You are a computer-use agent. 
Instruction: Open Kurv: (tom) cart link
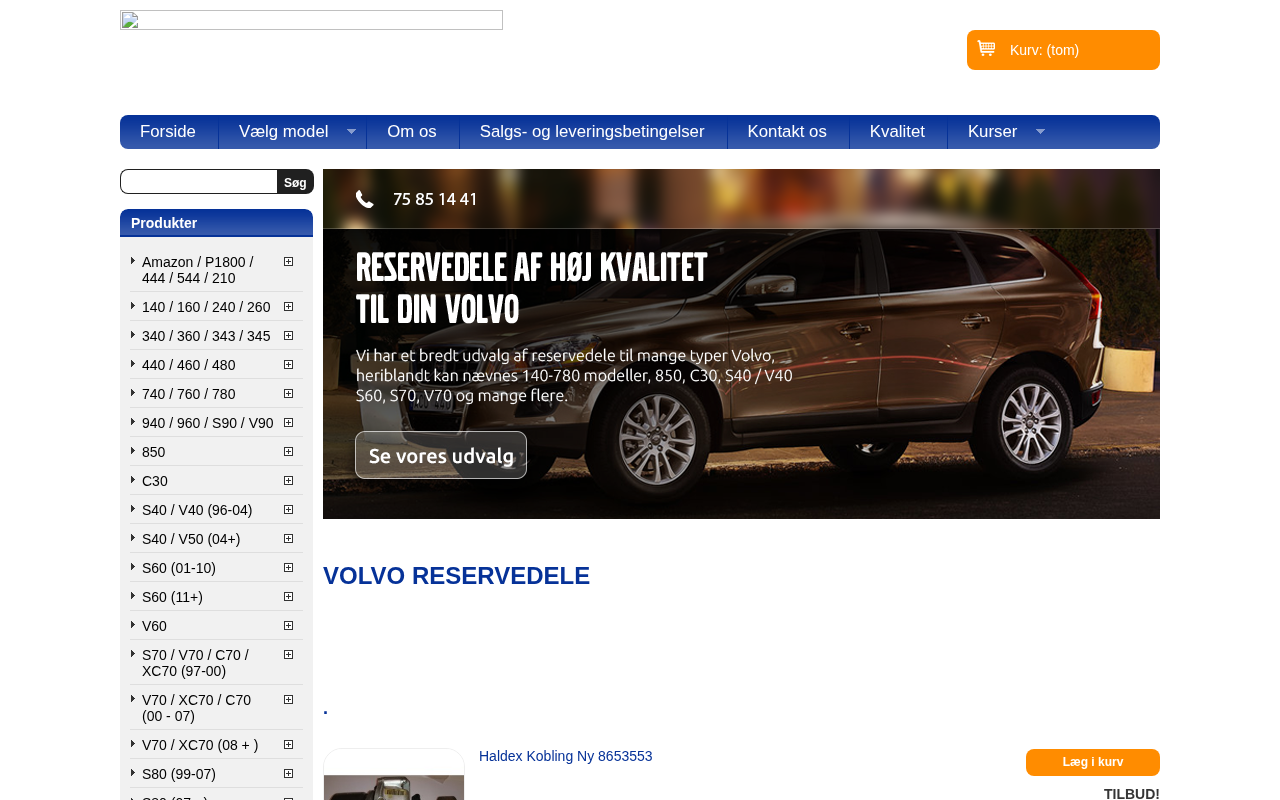pos(1044,50)
